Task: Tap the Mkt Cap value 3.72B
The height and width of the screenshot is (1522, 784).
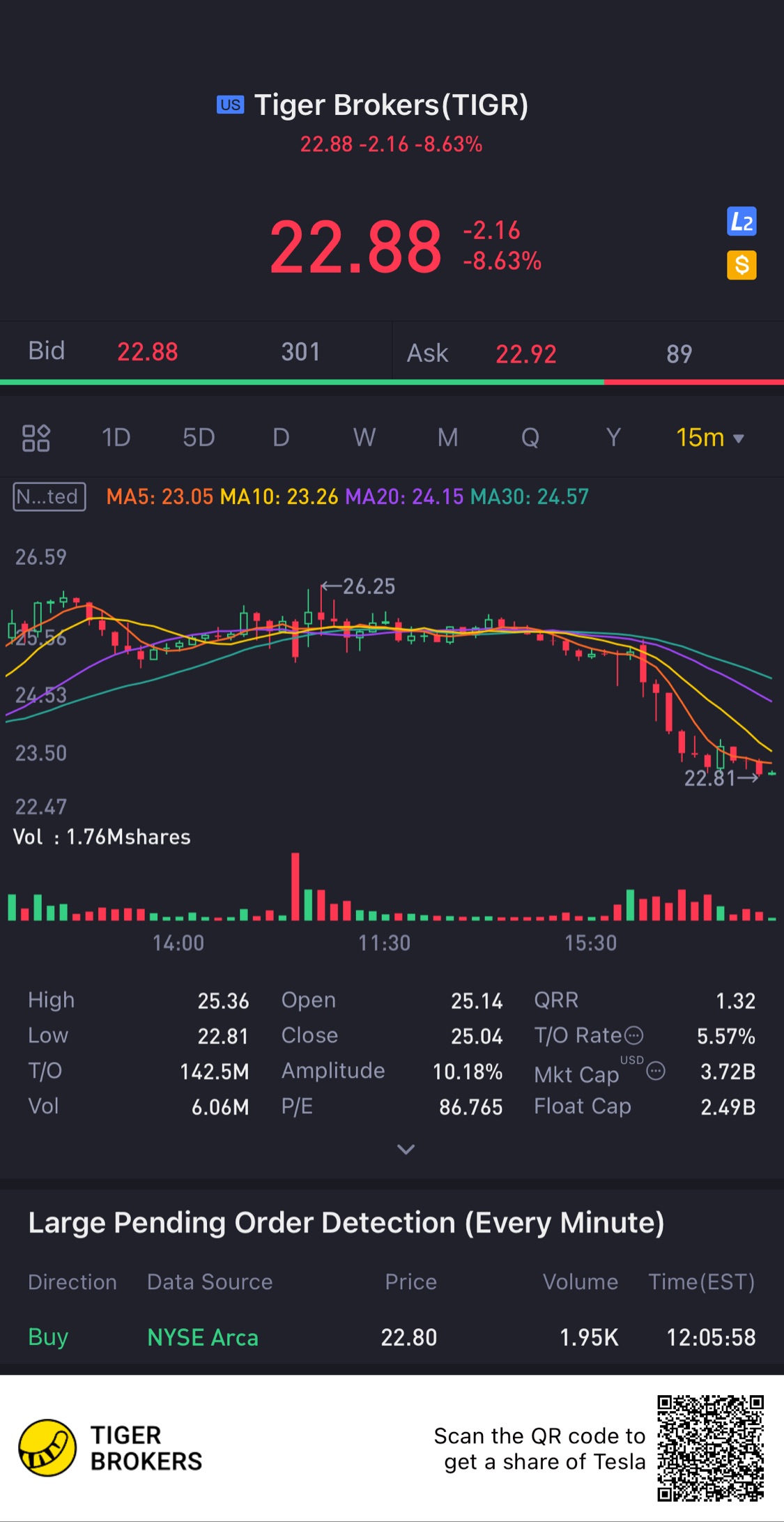Action: [728, 1072]
